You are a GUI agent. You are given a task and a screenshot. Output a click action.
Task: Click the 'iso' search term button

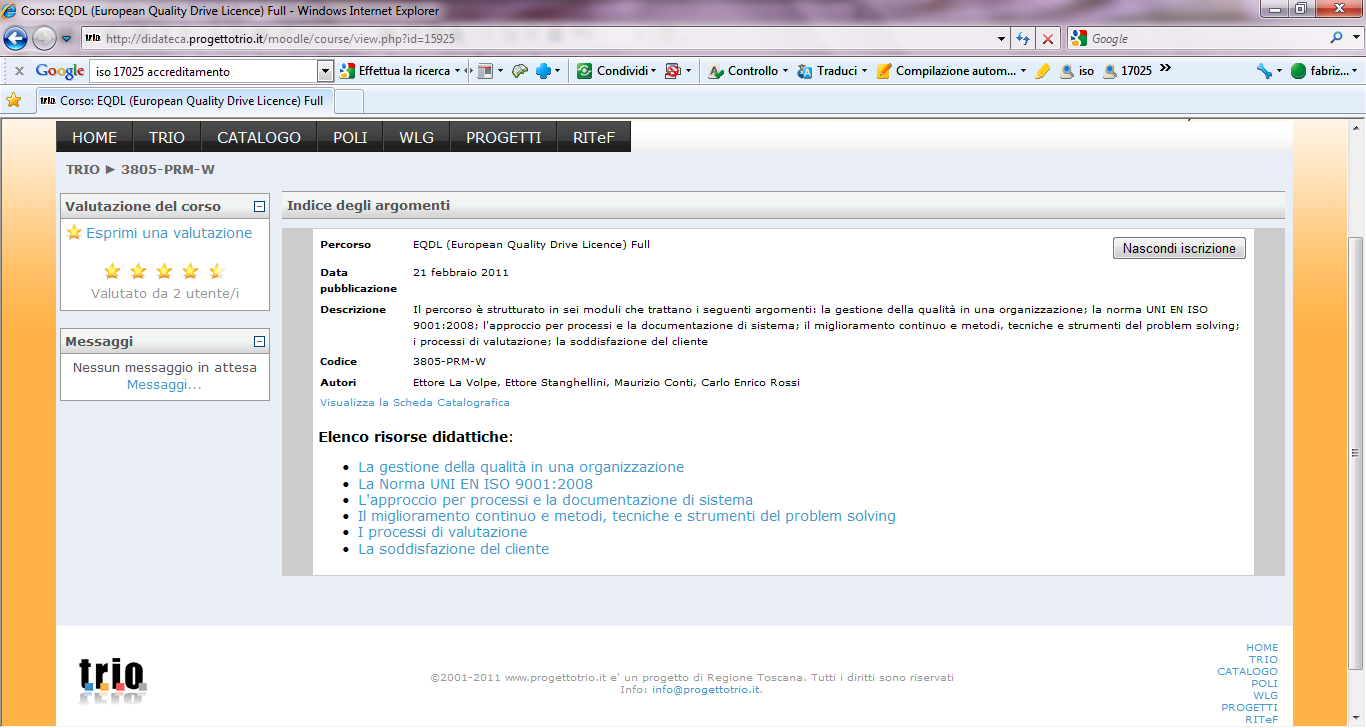click(1077, 71)
